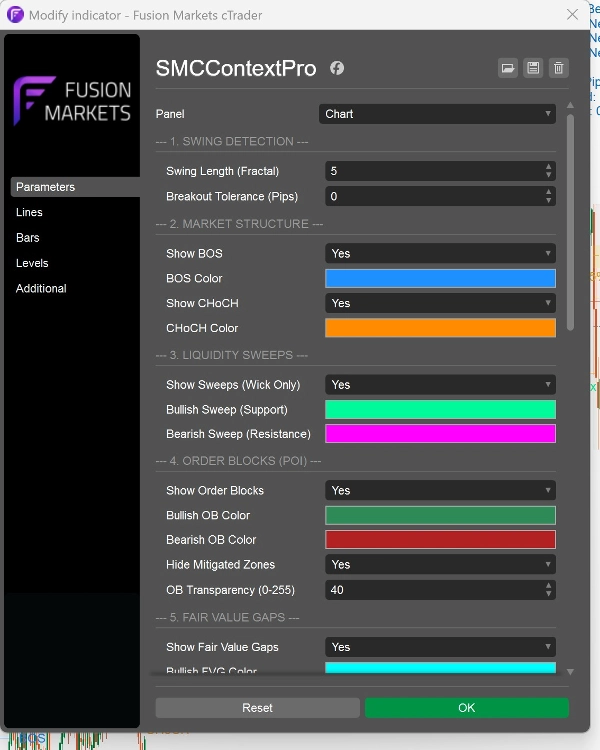Open the Show CHoCH dropdown
600x750 pixels.
click(x=440, y=303)
